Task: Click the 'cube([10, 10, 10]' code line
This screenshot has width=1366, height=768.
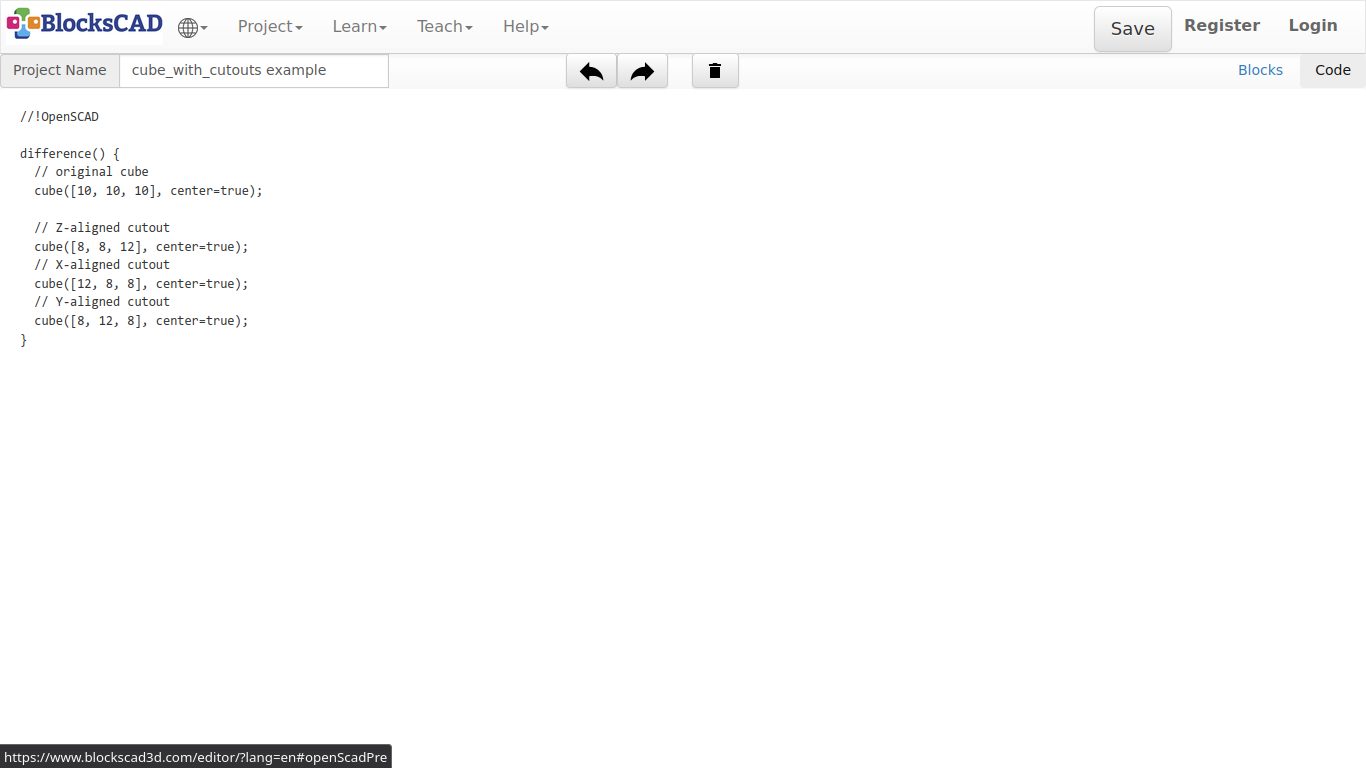Action: [148, 191]
